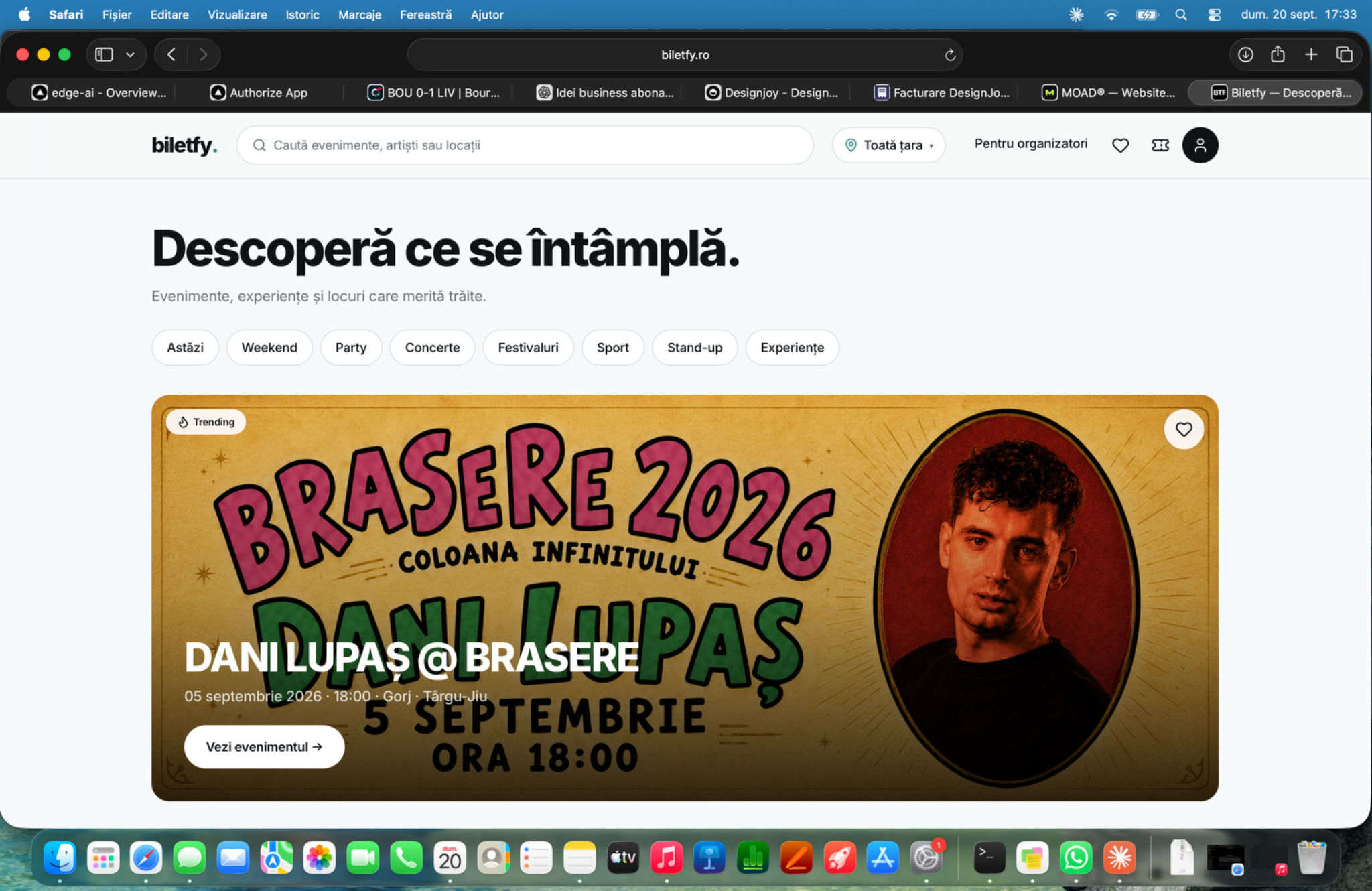Click the Trending badge on banner
Image resolution: width=1372 pixels, height=891 pixels.
206,422
